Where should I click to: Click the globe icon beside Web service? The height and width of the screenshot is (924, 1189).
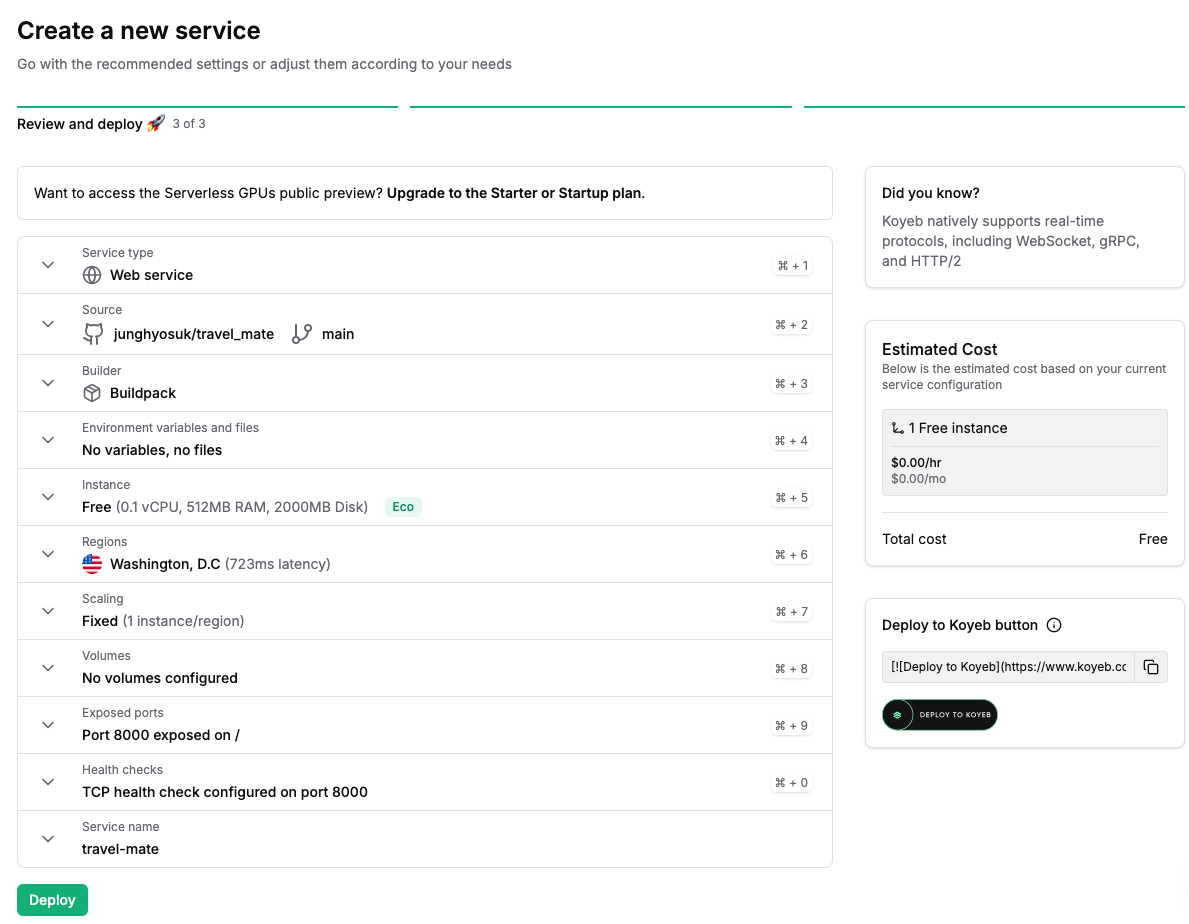(x=92, y=275)
